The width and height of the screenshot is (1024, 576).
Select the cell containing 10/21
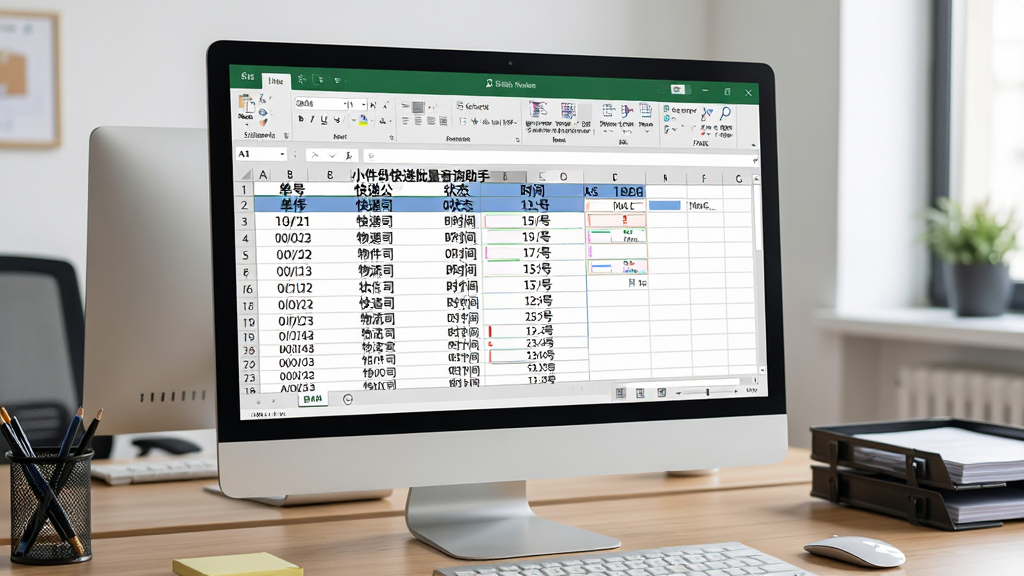pyautogui.click(x=293, y=221)
